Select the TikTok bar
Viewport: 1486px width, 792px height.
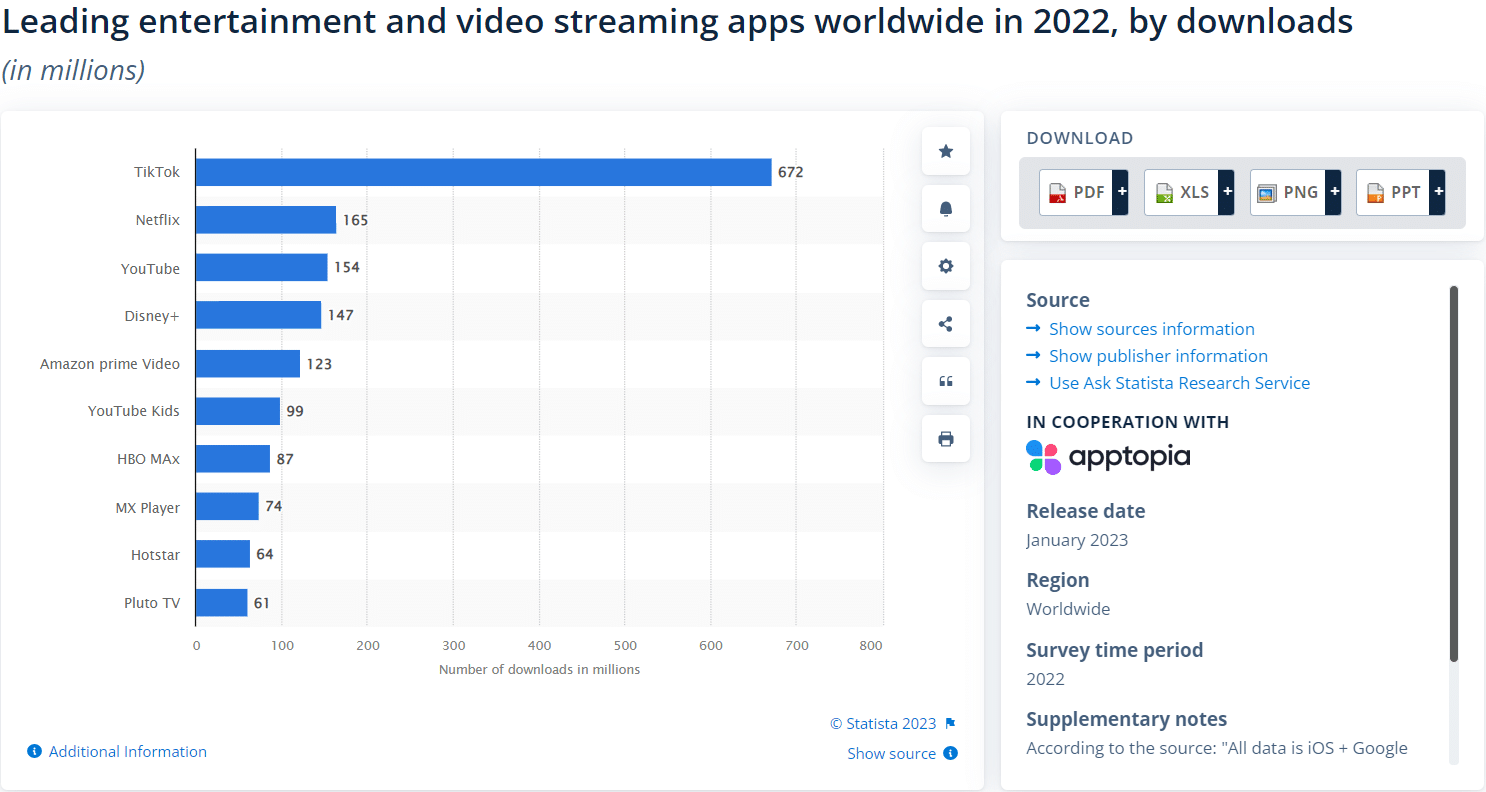click(x=484, y=172)
